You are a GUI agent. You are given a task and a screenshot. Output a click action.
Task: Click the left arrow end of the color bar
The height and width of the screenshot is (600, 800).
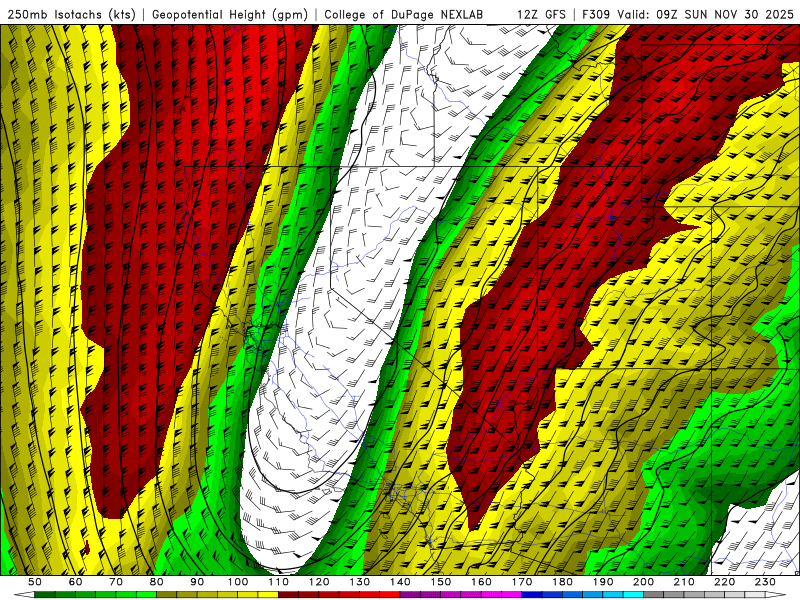[24, 595]
